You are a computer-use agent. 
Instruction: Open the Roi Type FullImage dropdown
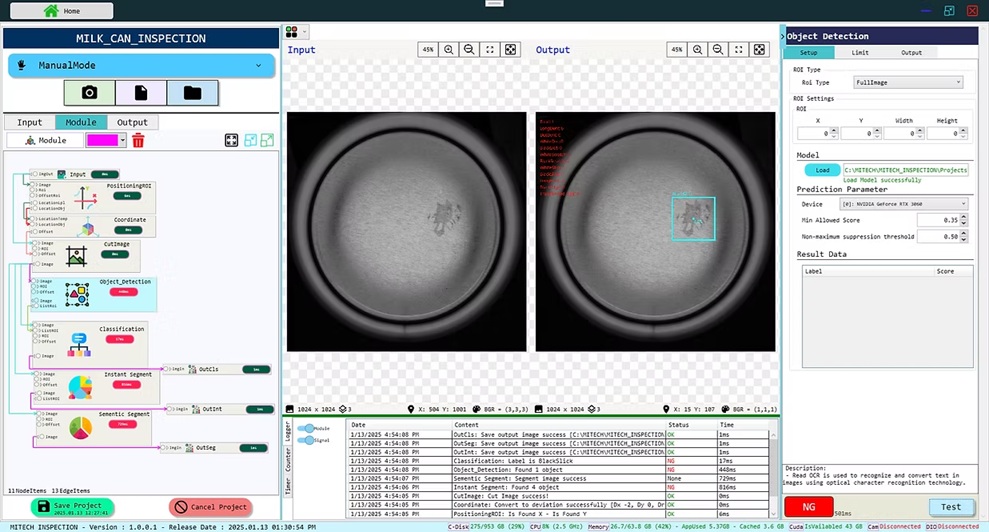(908, 82)
